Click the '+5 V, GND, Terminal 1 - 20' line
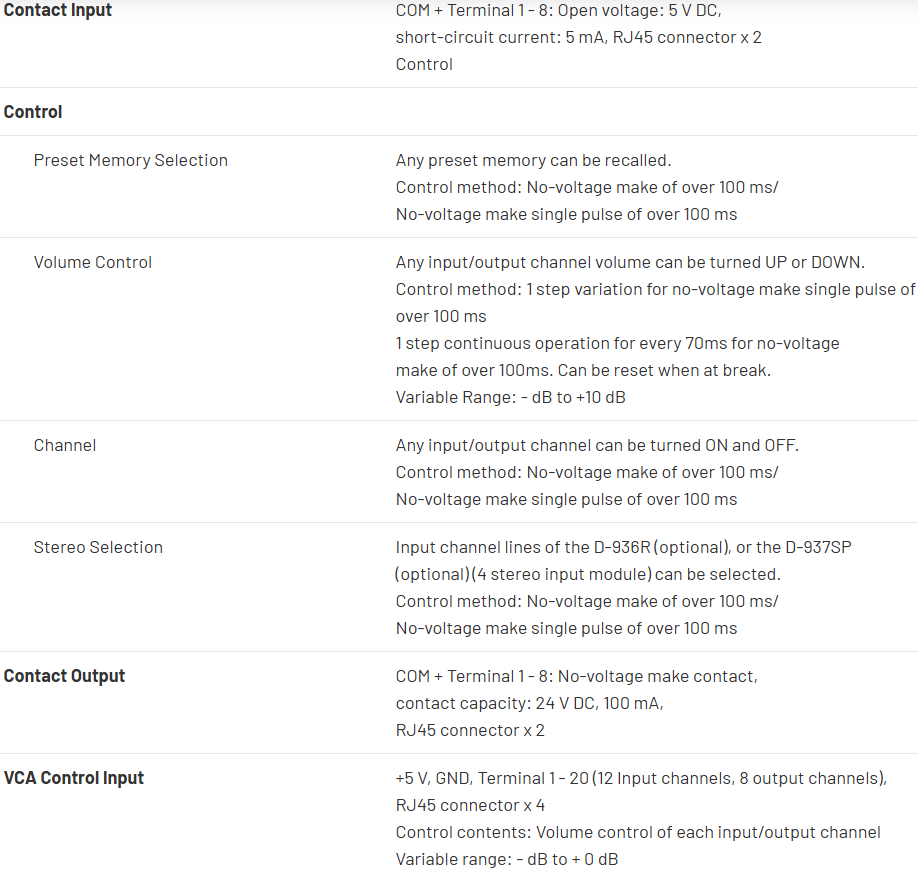Image resolution: width=918 pixels, height=869 pixels. [641, 778]
